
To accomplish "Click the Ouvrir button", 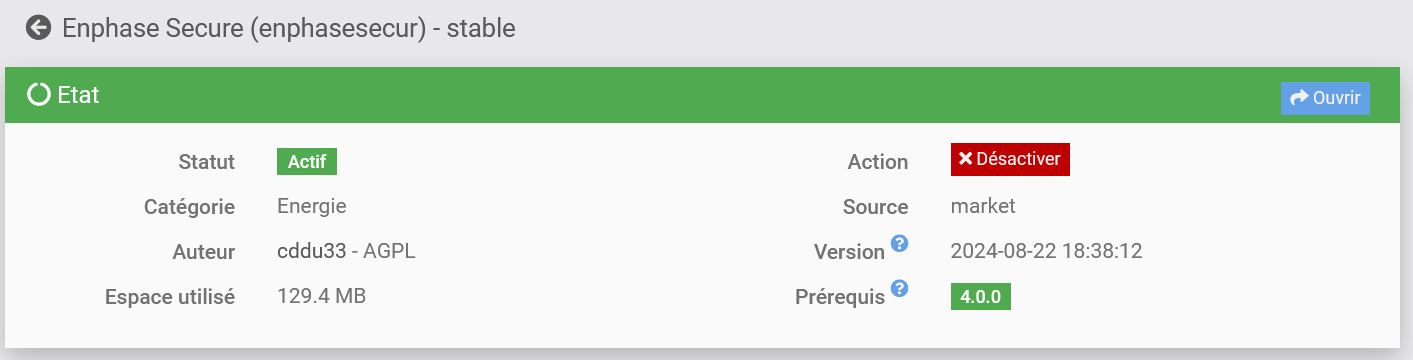I will pyautogui.click(x=1325, y=98).
